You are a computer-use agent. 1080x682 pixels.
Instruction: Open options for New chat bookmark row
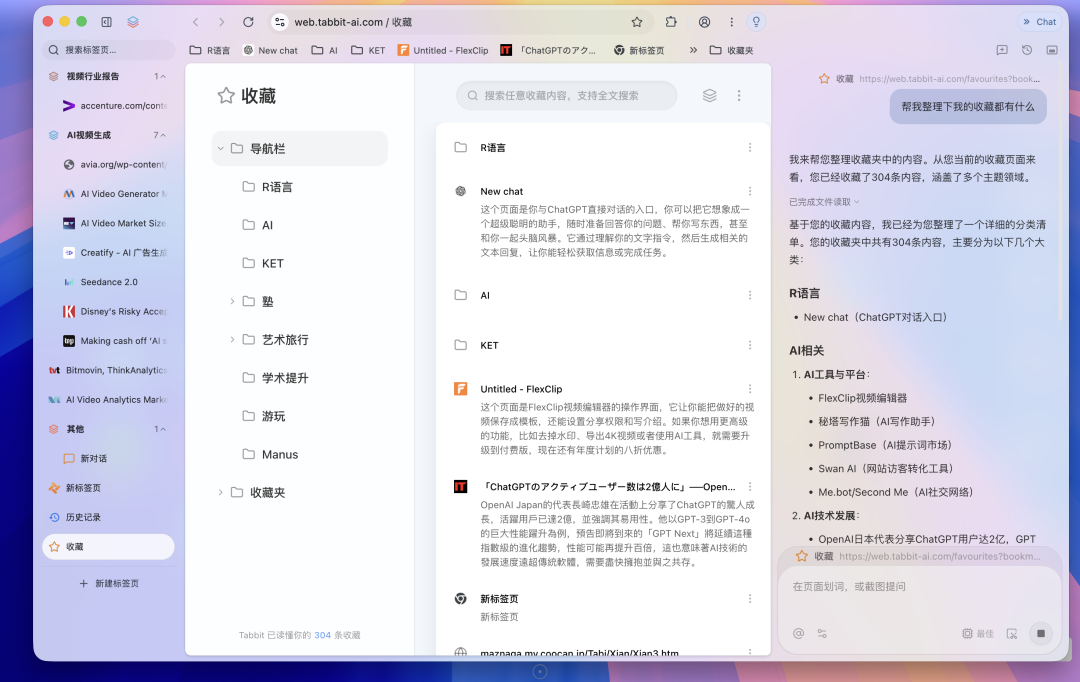pyautogui.click(x=750, y=192)
